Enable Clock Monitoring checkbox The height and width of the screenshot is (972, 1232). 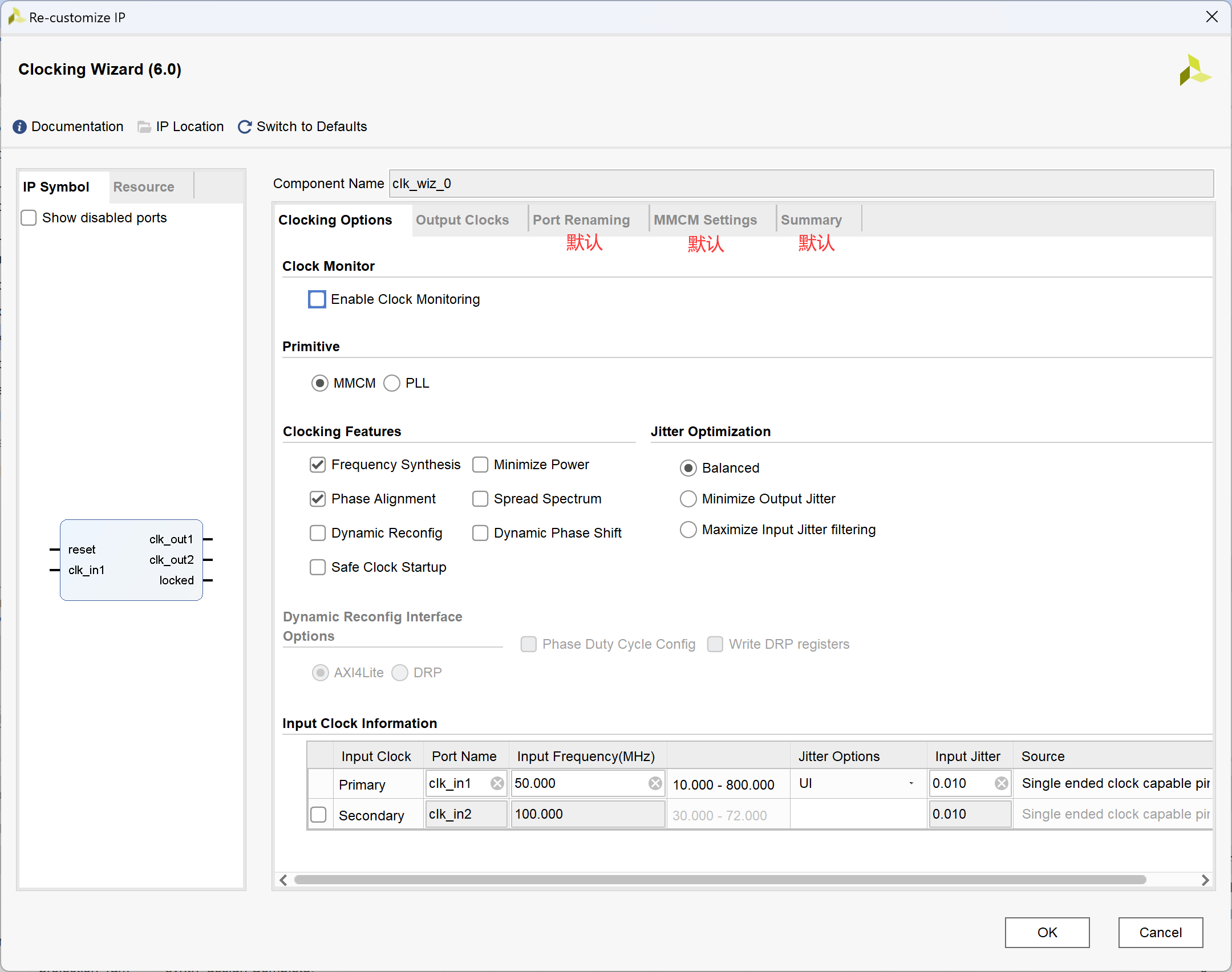[317, 299]
